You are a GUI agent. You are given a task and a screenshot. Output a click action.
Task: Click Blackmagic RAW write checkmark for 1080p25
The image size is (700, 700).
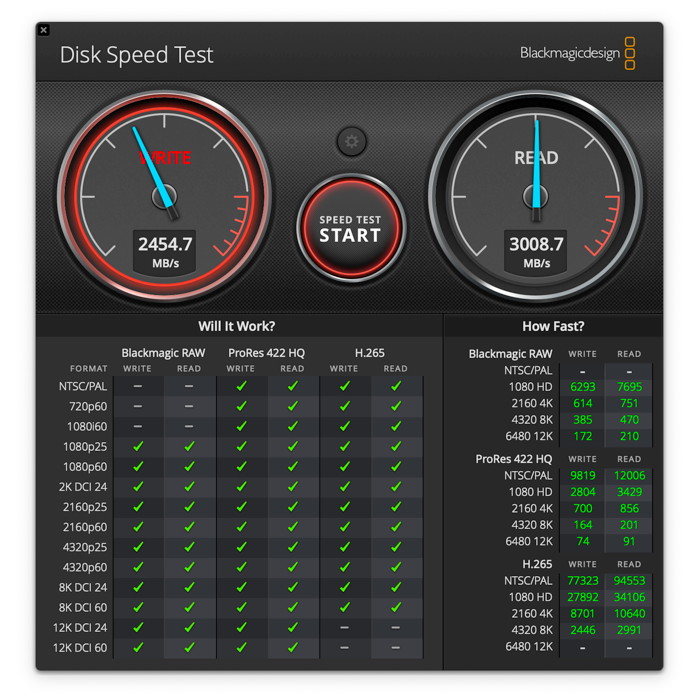[138, 446]
